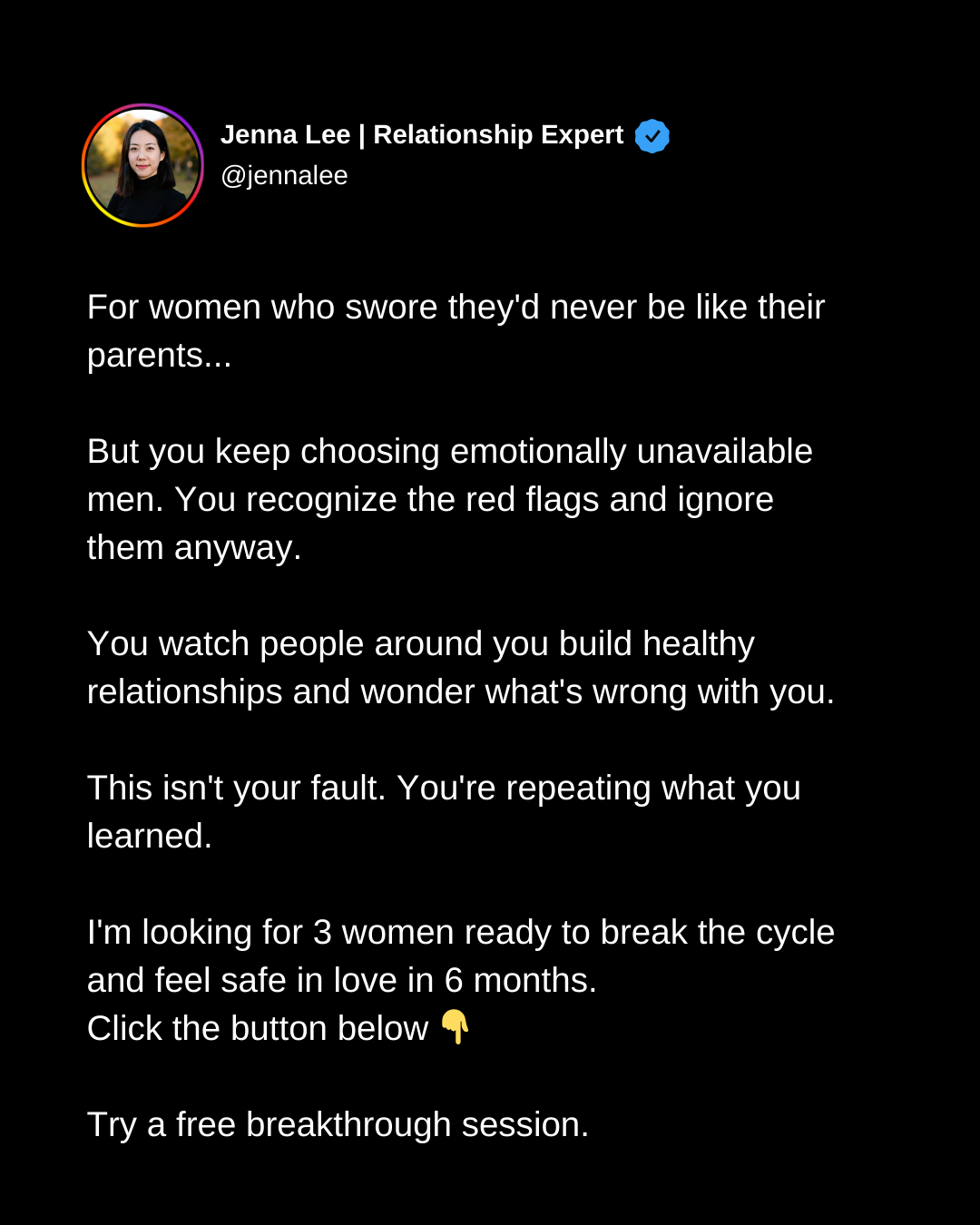Click the sentence 'This isn't your fault.'
This screenshot has width=980, height=1225.
click(236, 789)
